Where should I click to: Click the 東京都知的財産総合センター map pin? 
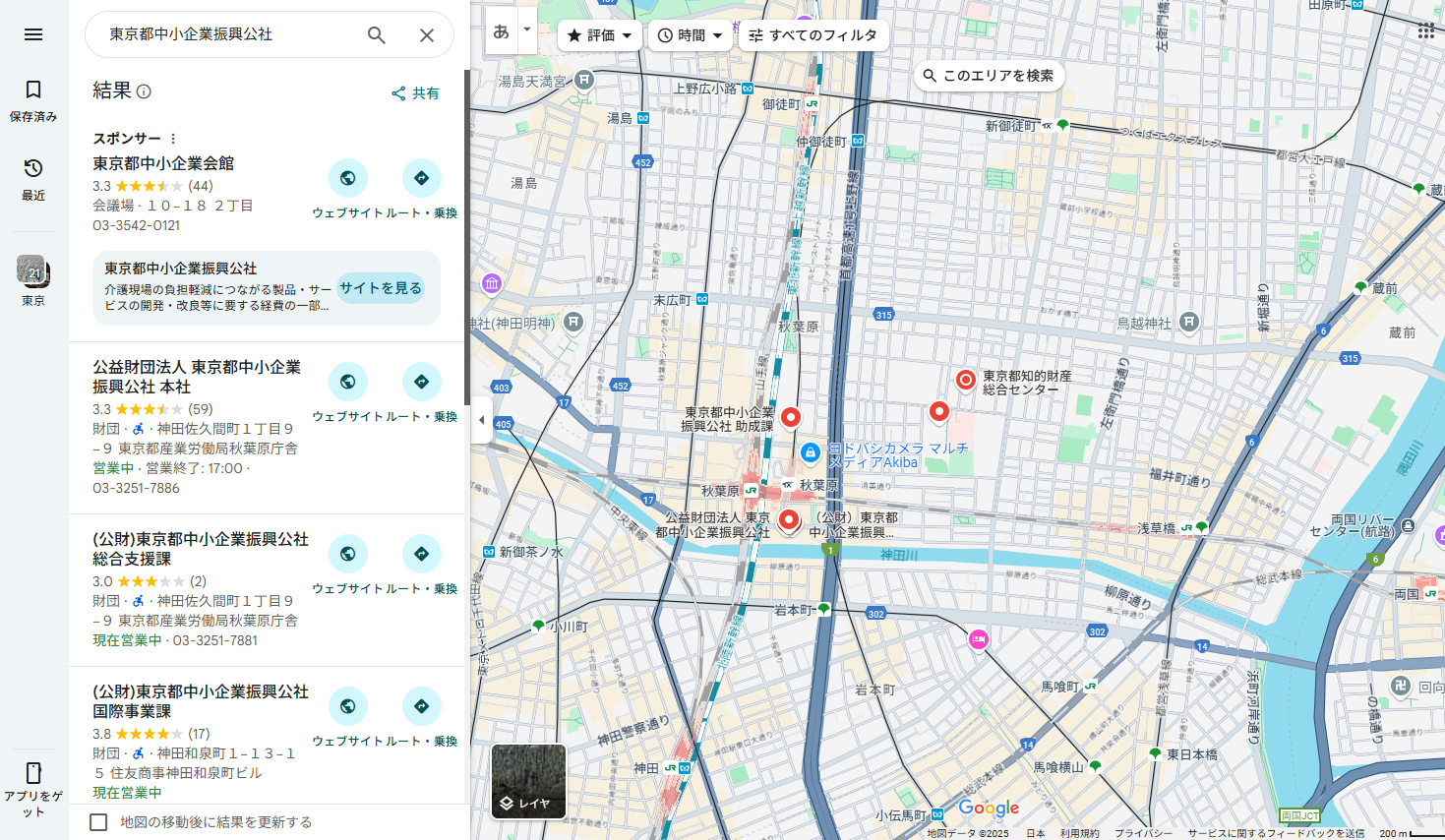tap(966, 380)
